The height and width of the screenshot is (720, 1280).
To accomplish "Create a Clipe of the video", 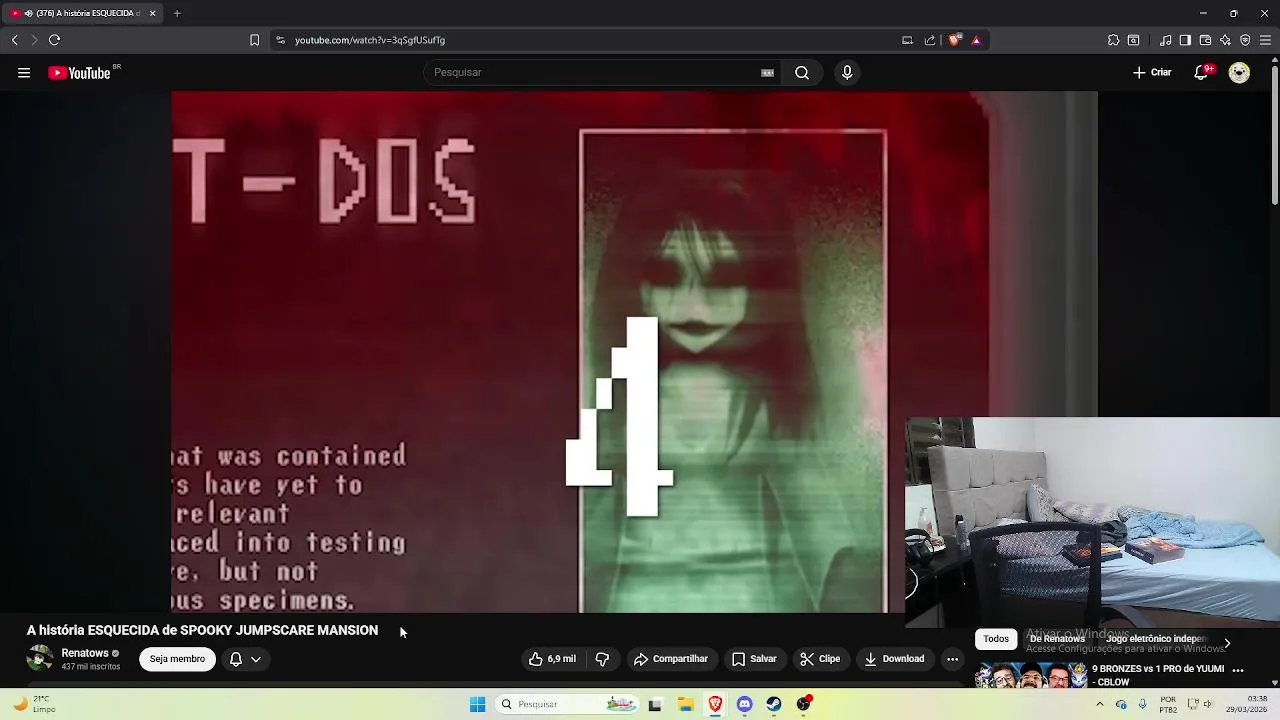I will pos(820,659).
